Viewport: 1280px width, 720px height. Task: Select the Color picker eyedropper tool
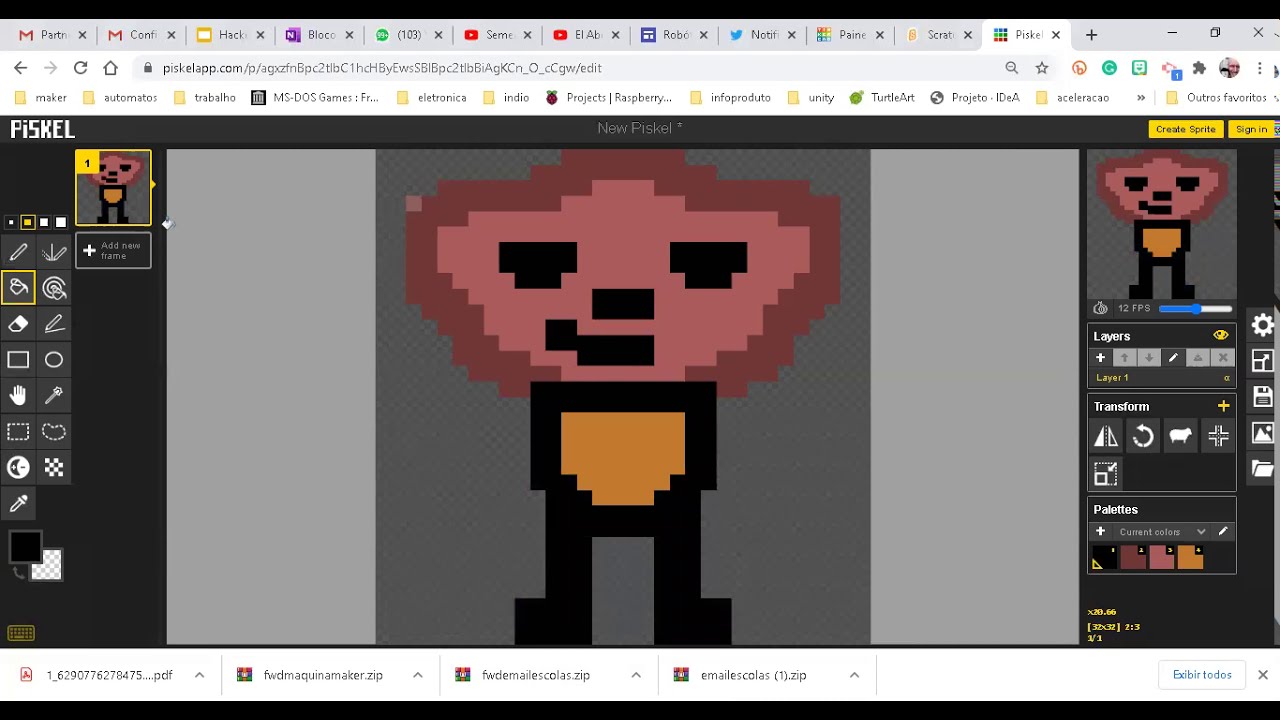[x=18, y=504]
